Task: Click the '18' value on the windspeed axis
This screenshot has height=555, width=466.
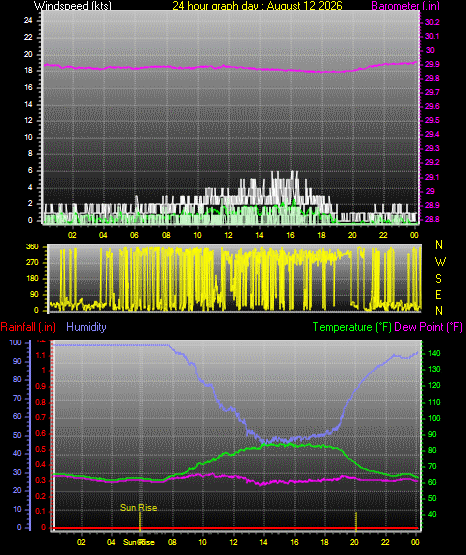Action: pyautogui.click(x=28, y=70)
